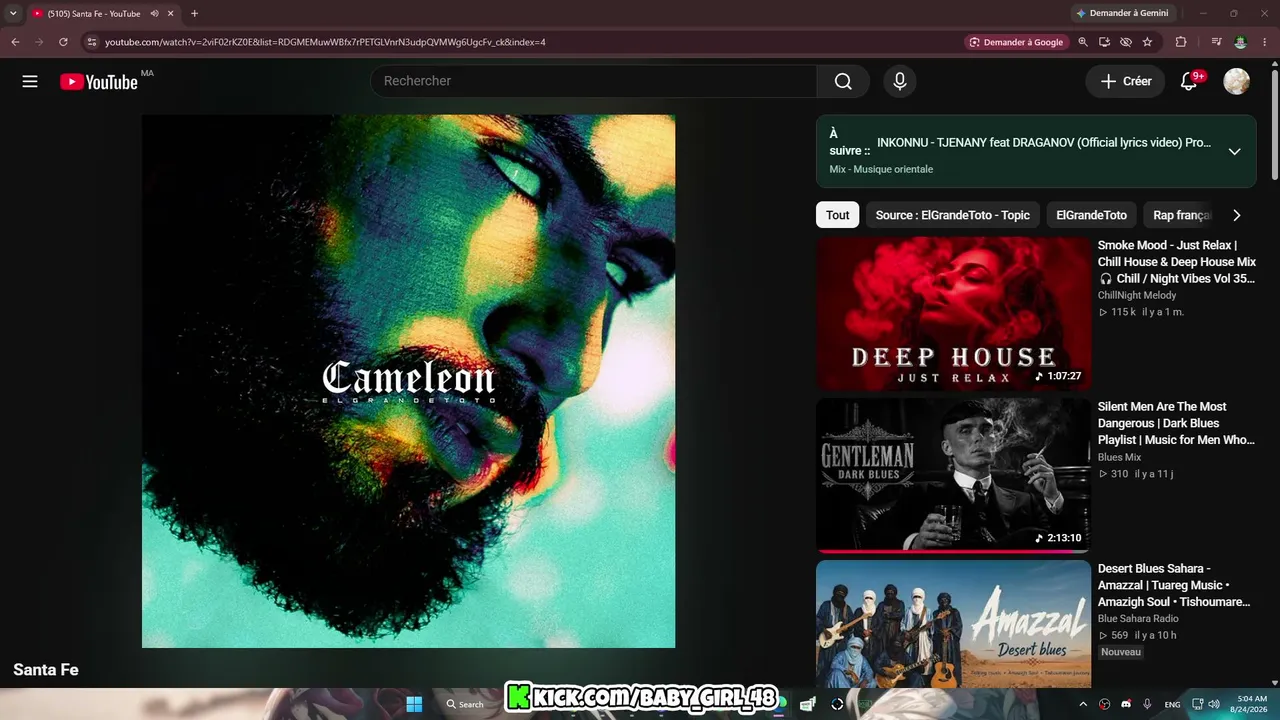Open YouTube notifications bell
Viewport: 1280px width, 720px height.
tap(1189, 81)
